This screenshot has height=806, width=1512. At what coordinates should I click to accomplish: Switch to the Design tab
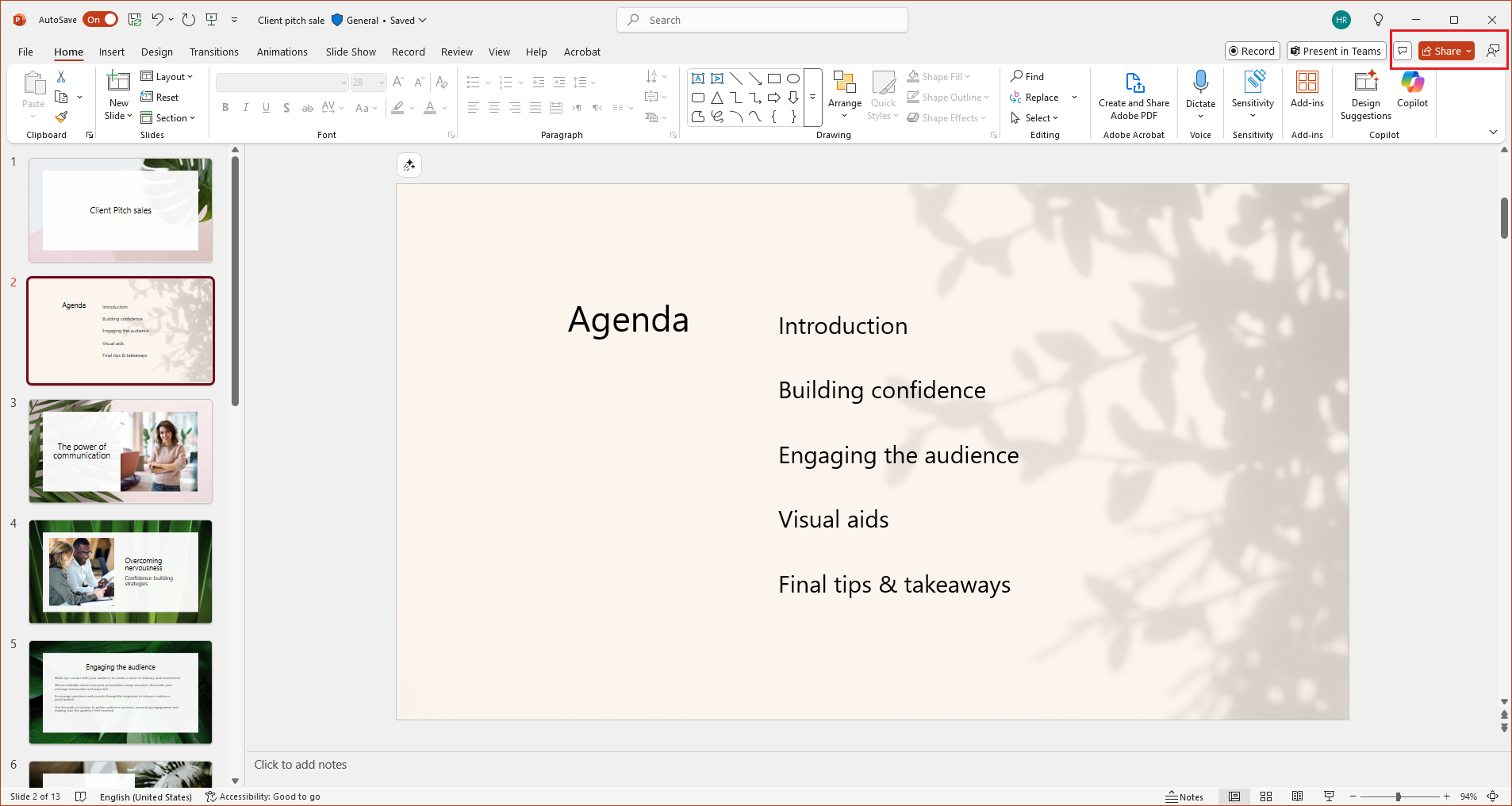[157, 52]
